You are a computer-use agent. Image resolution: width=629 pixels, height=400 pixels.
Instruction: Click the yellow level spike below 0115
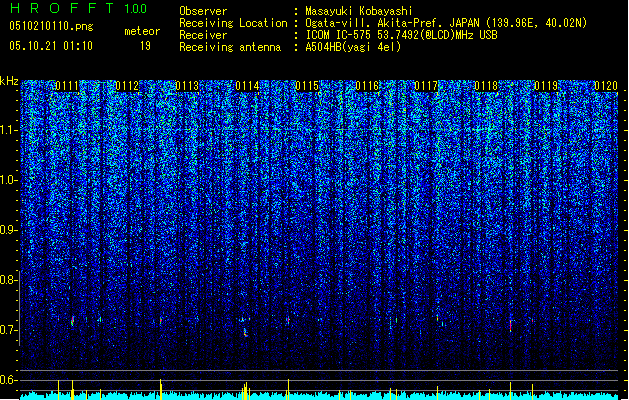point(288,389)
